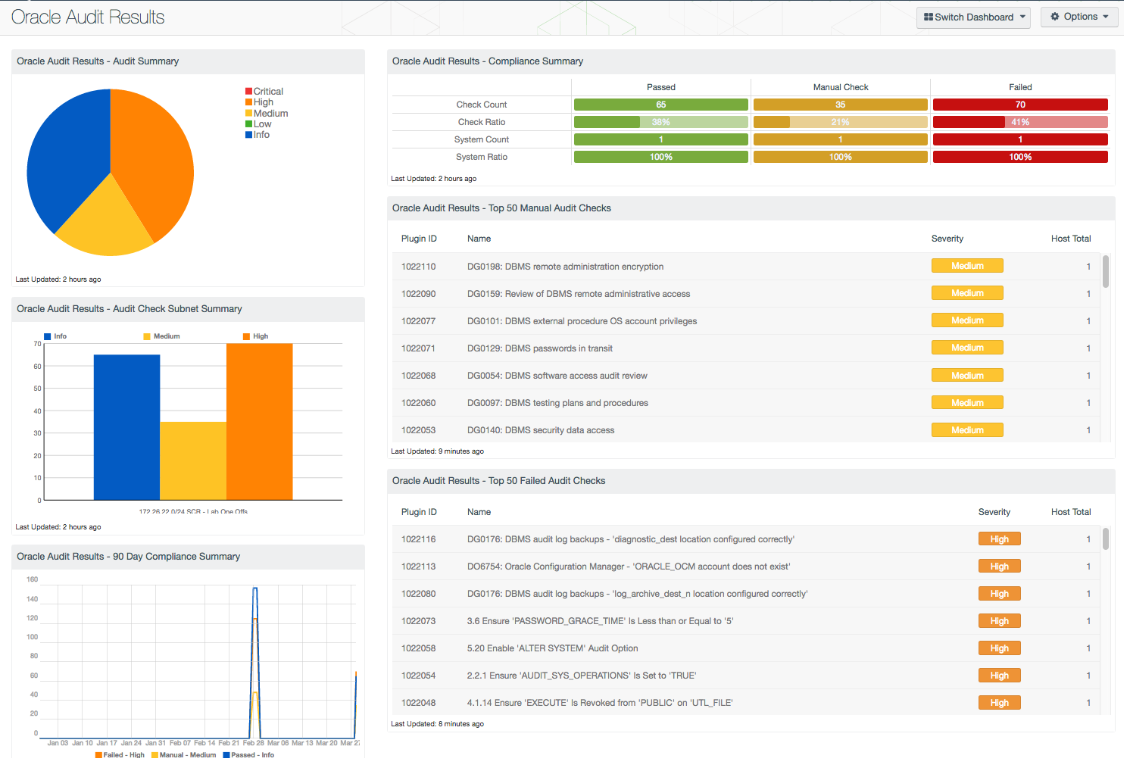Click the Low green legend swatch
This screenshot has height=758, width=1124.
[x=249, y=124]
